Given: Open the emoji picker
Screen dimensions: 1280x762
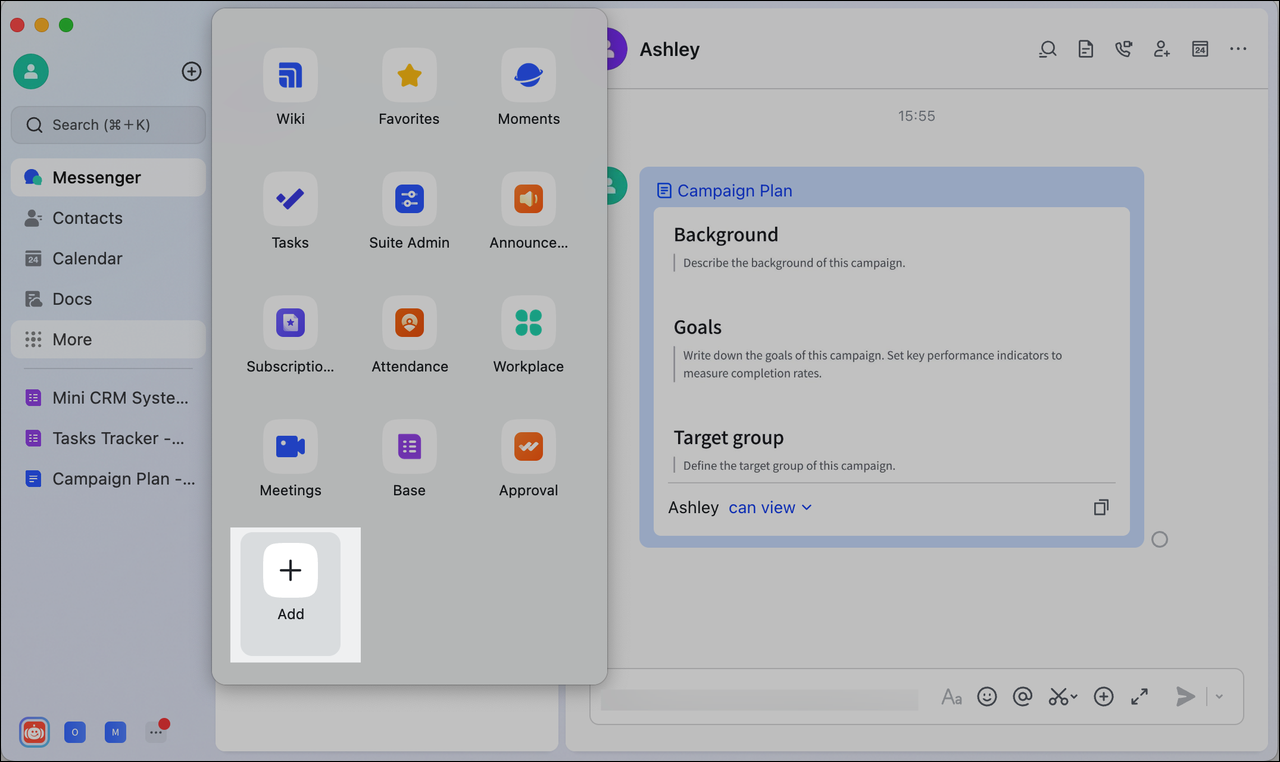Looking at the screenshot, I should [x=987, y=697].
